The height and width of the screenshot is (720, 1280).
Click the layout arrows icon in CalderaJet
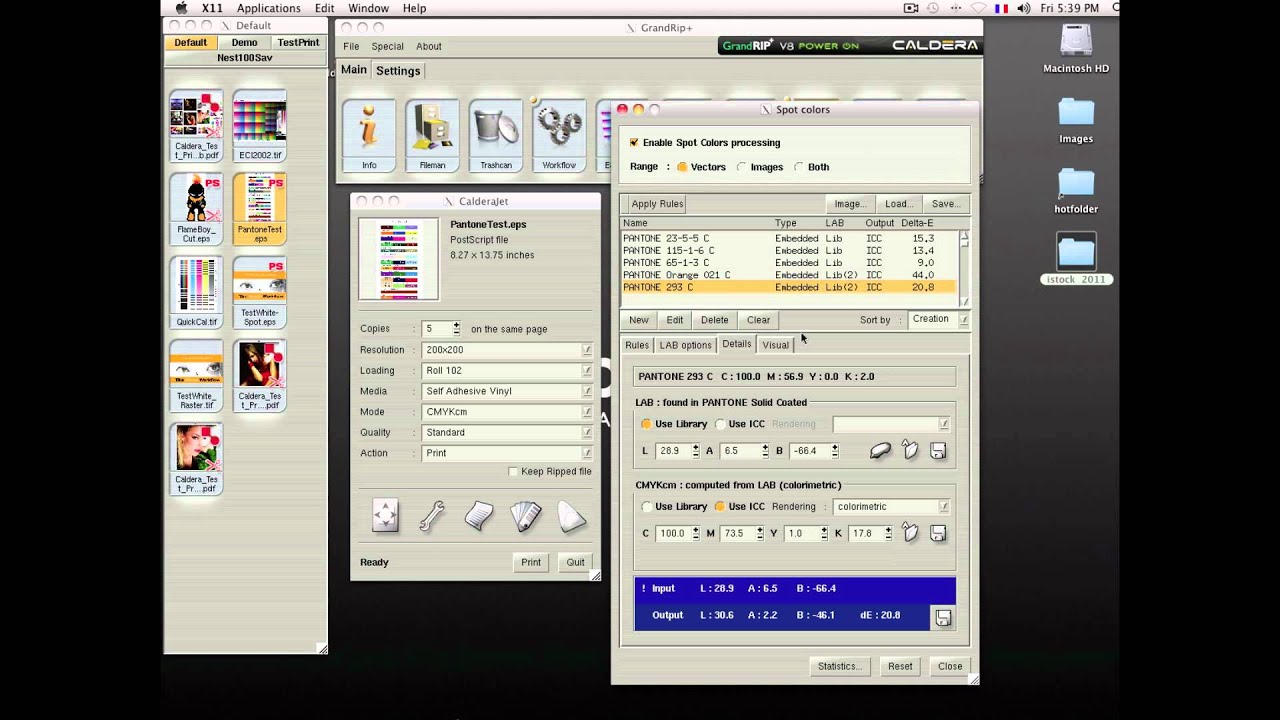385,516
